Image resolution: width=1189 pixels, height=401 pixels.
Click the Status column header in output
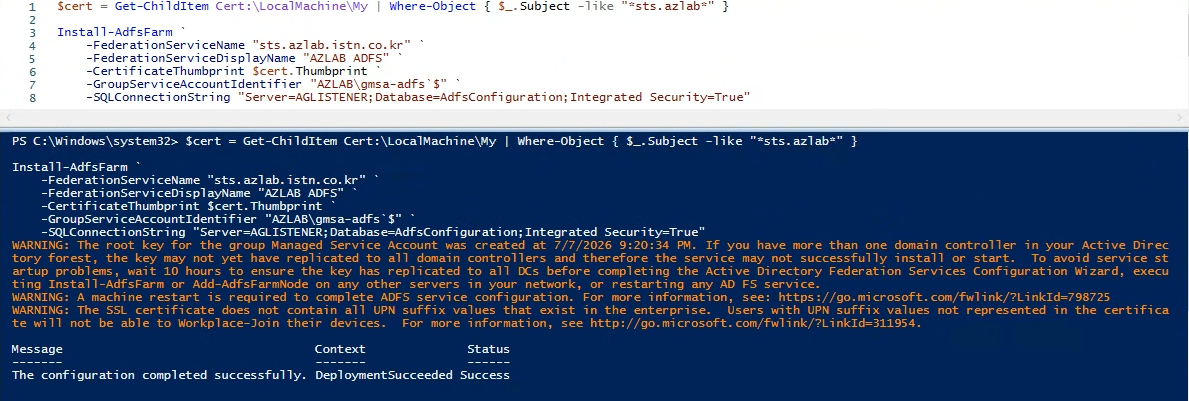tap(488, 349)
